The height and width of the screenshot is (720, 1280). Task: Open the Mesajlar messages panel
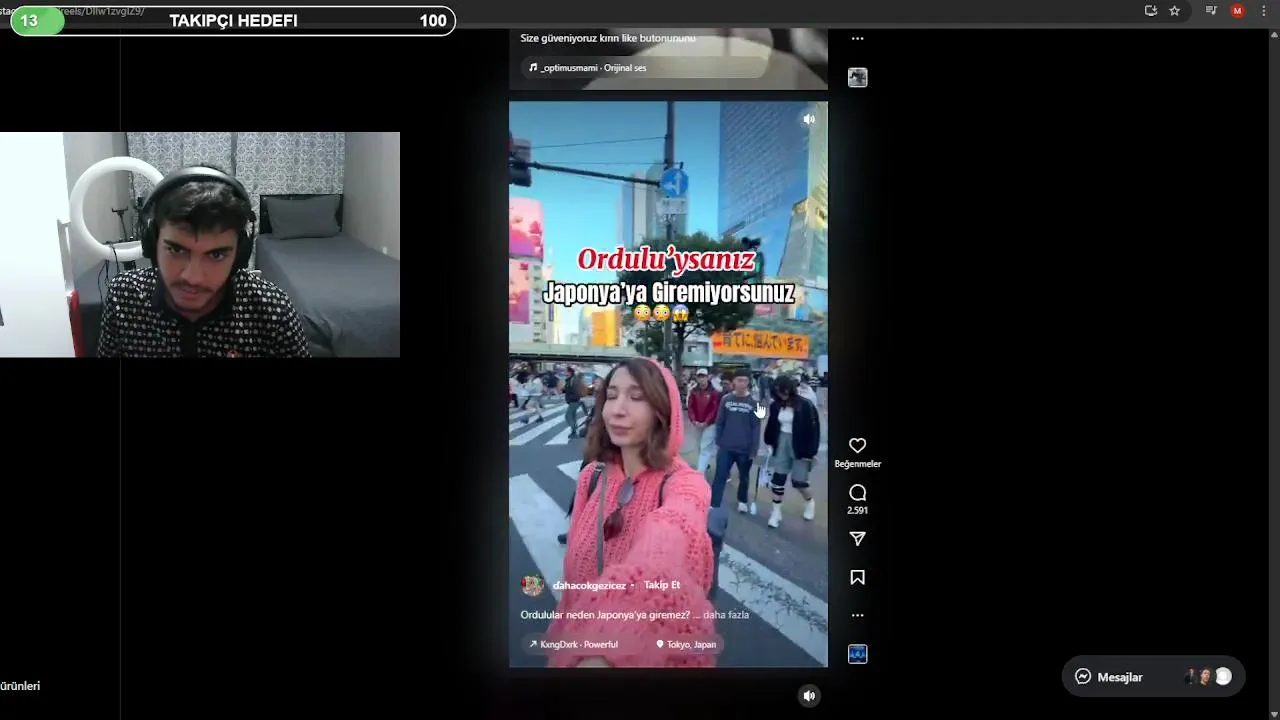click(1153, 677)
